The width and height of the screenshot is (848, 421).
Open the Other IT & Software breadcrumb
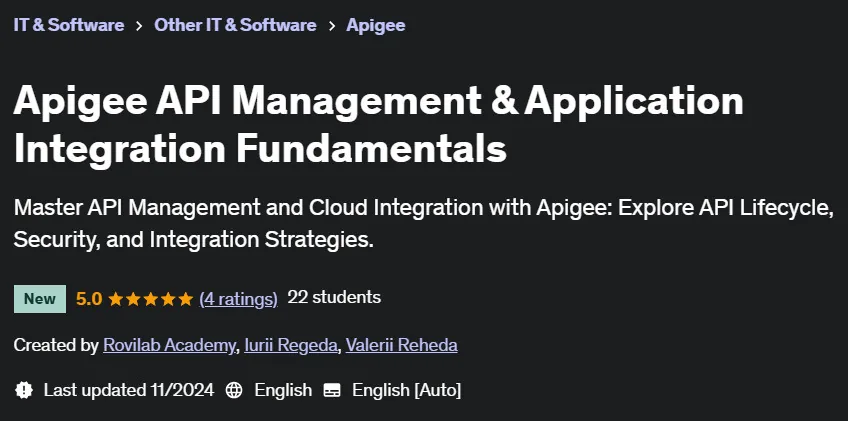point(235,25)
